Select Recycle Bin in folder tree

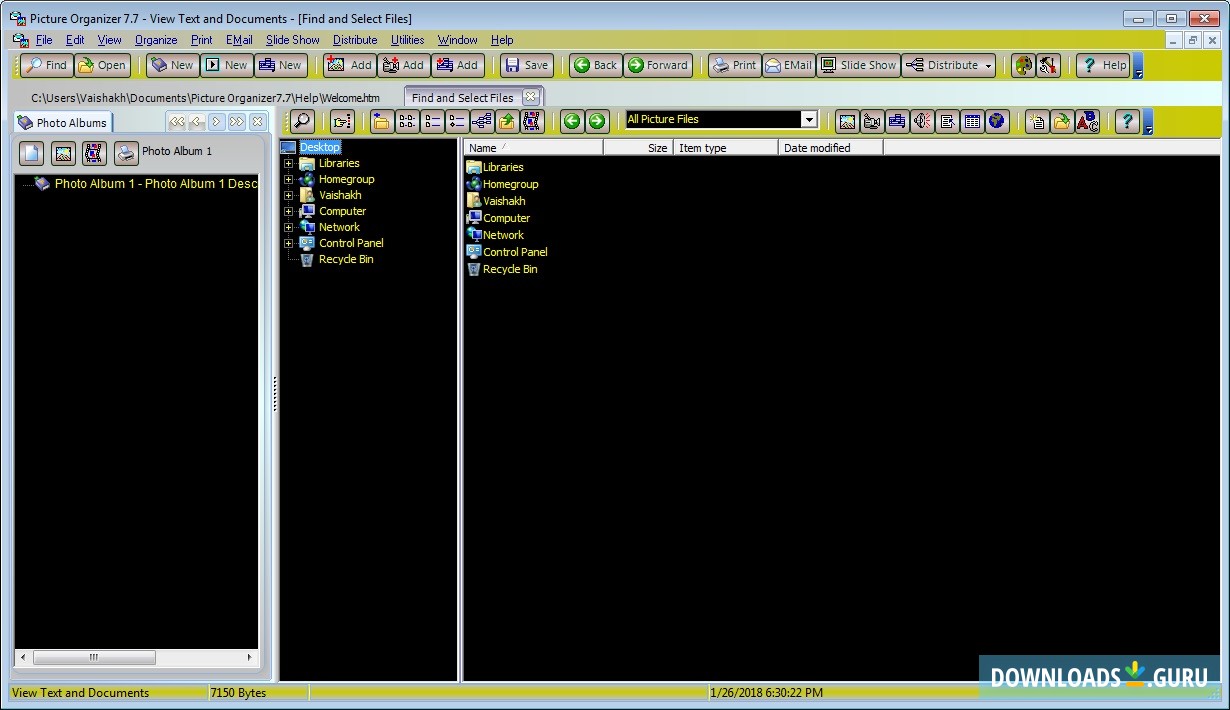click(346, 259)
